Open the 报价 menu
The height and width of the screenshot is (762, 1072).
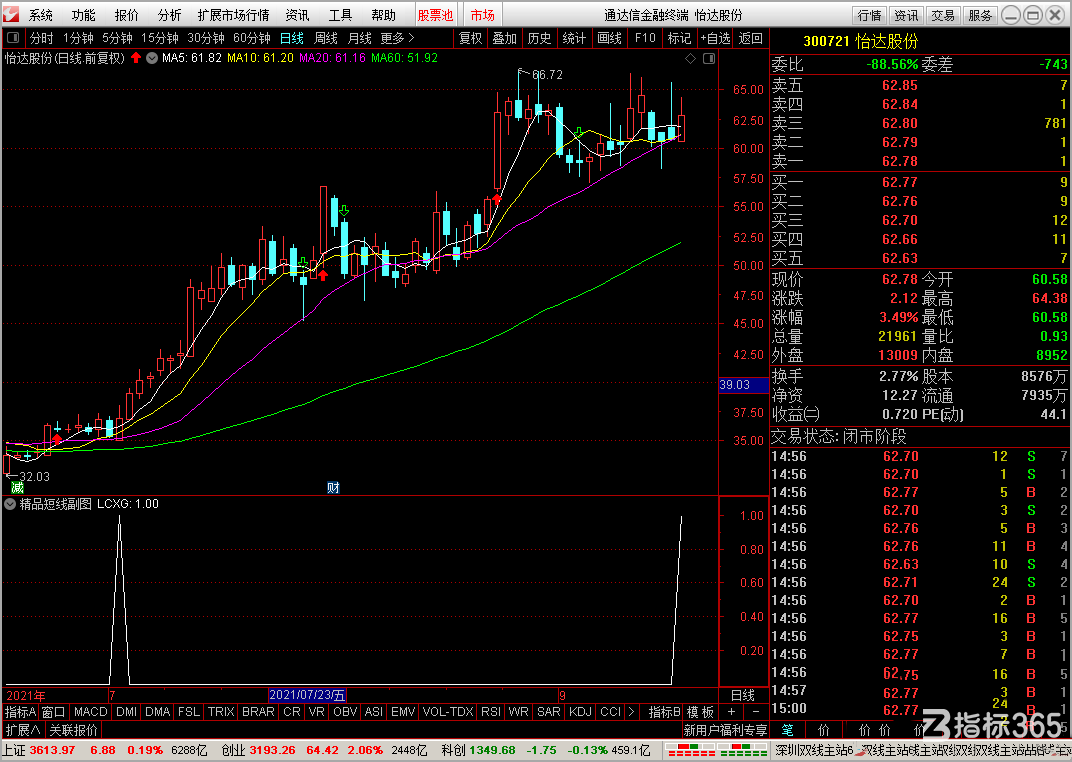click(126, 15)
